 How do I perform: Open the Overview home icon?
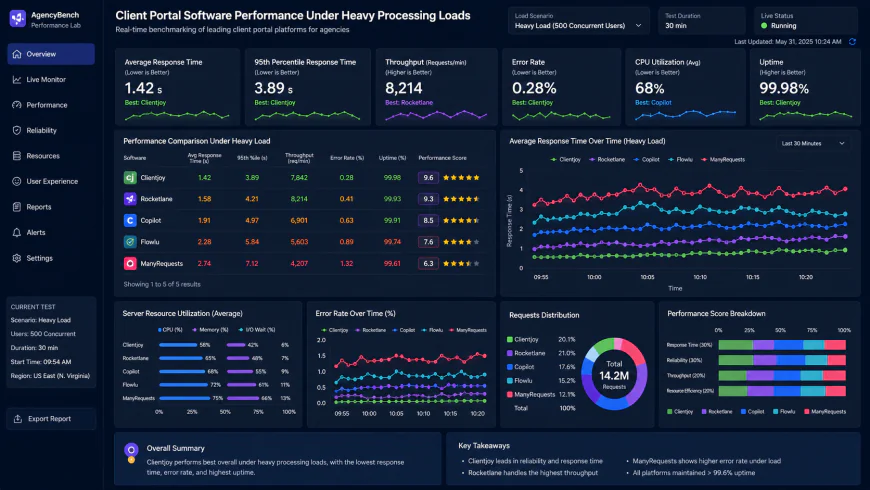(17, 54)
